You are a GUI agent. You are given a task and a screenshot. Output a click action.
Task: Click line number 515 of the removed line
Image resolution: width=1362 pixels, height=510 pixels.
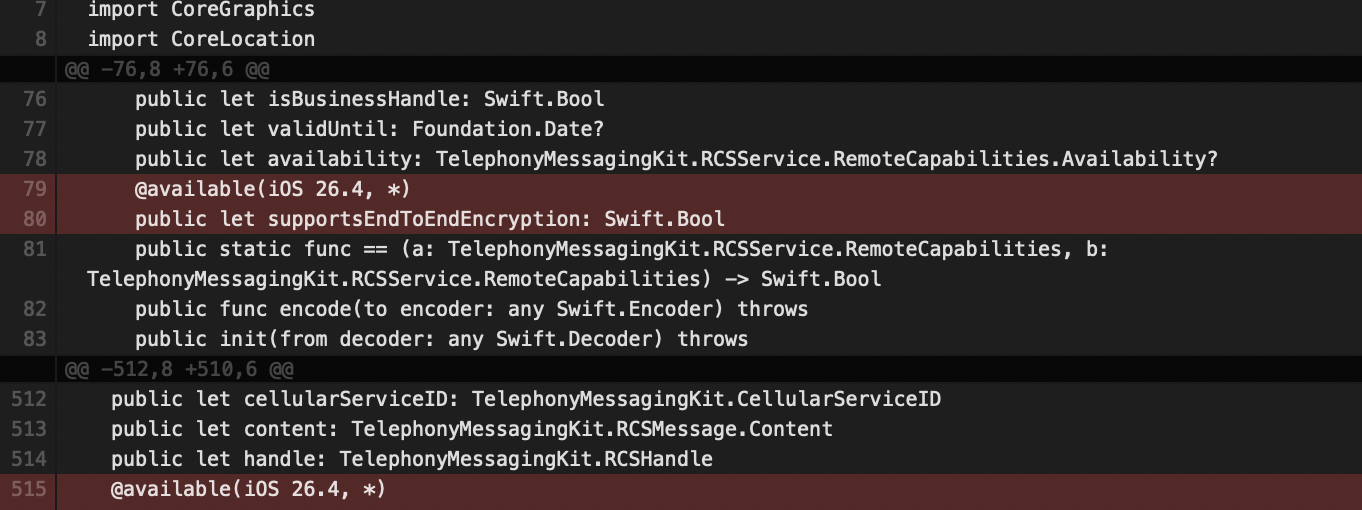[29, 490]
